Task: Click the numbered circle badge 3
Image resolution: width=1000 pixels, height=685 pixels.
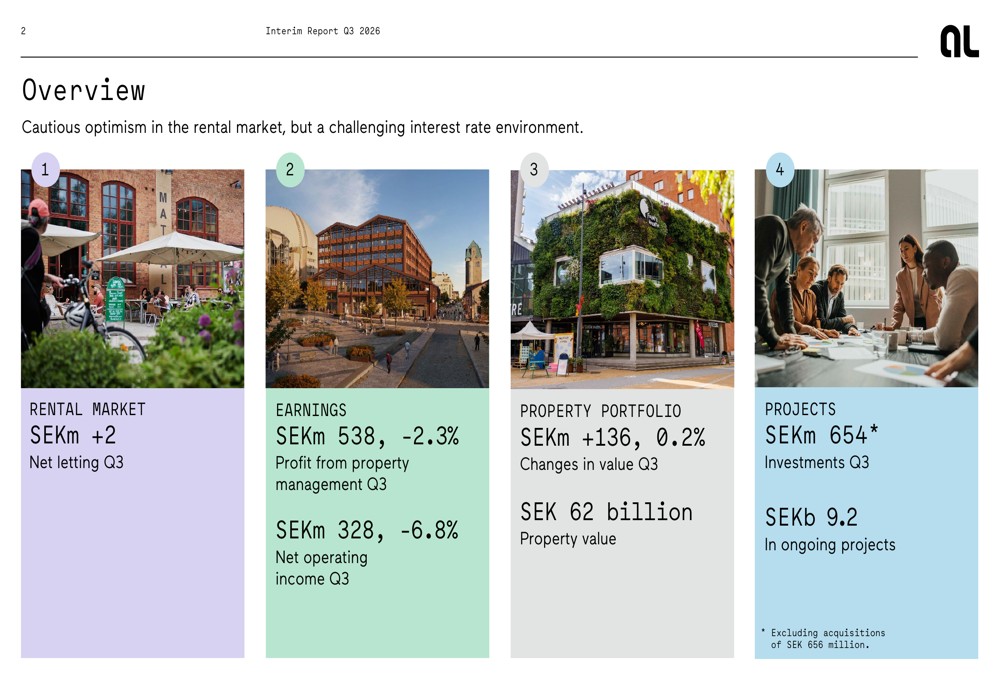Action: 534,170
